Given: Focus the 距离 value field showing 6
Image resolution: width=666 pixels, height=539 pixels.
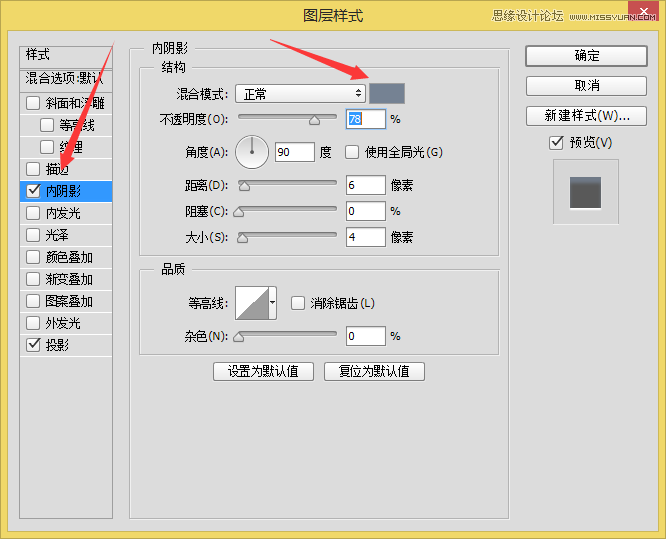Looking at the screenshot, I should click(x=366, y=185).
